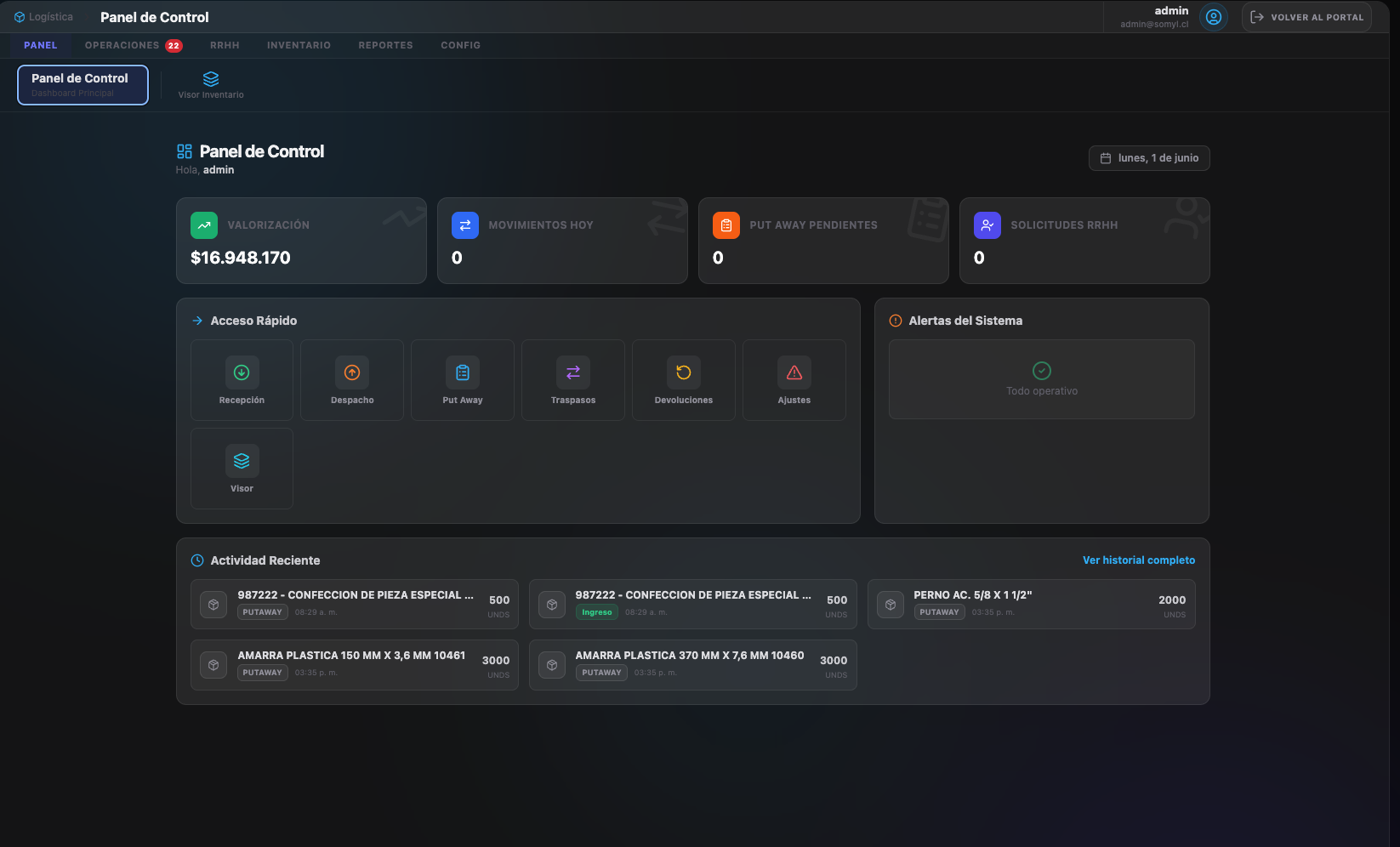Screen dimensions: 1400x847
Task: Click AMARRA PLASTICA 370 MM X 7,6 MM text
Action: coord(690,656)
